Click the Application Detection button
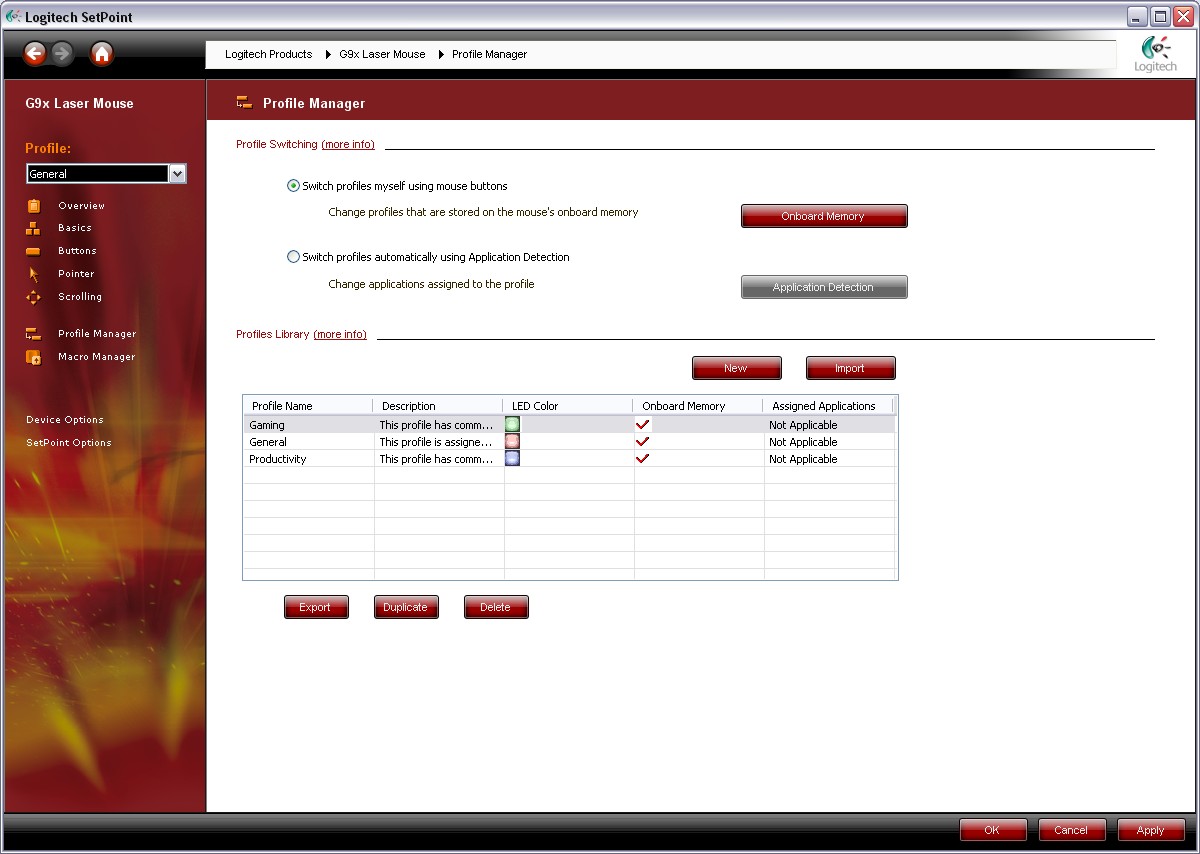This screenshot has width=1200, height=854. (824, 287)
